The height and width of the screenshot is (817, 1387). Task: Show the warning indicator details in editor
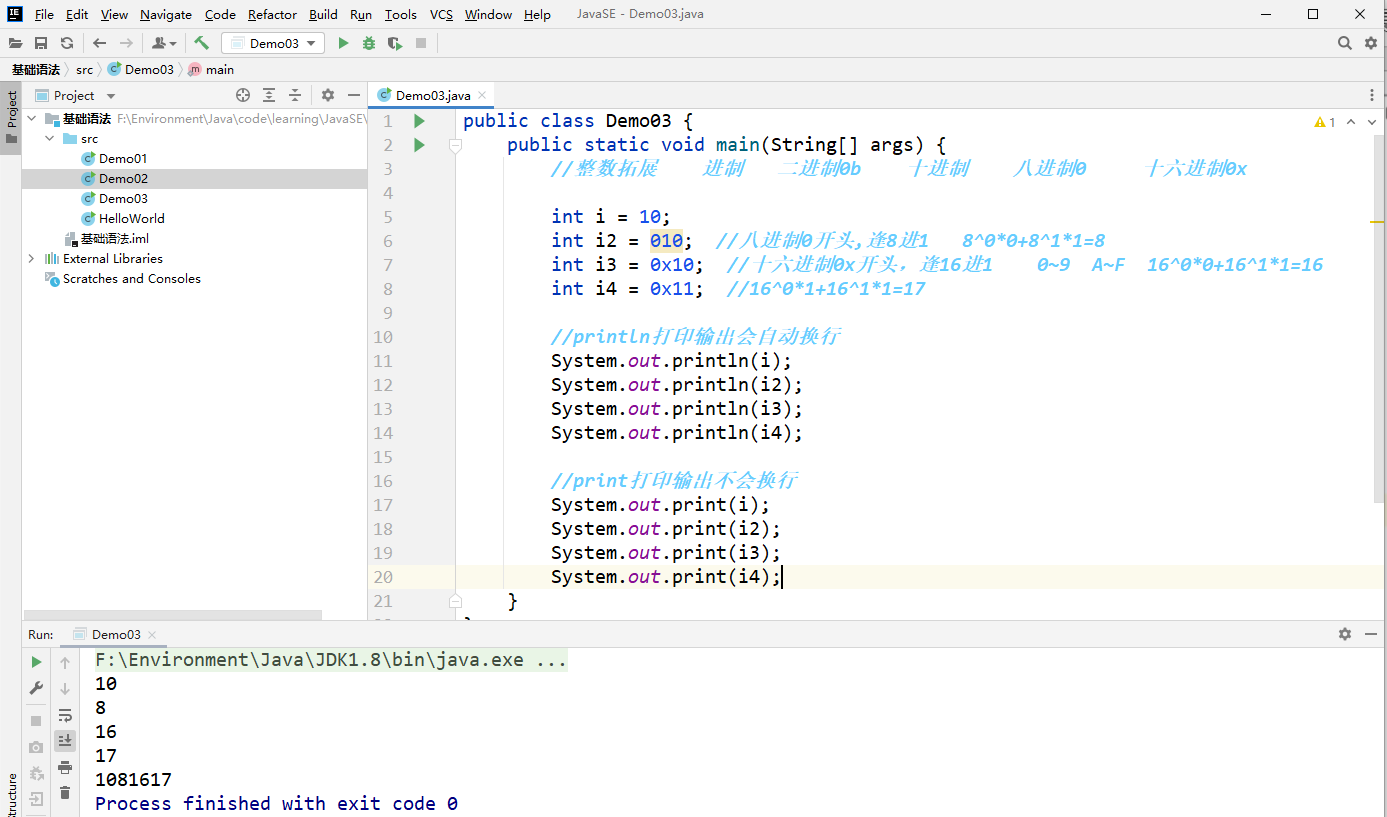pos(1324,122)
